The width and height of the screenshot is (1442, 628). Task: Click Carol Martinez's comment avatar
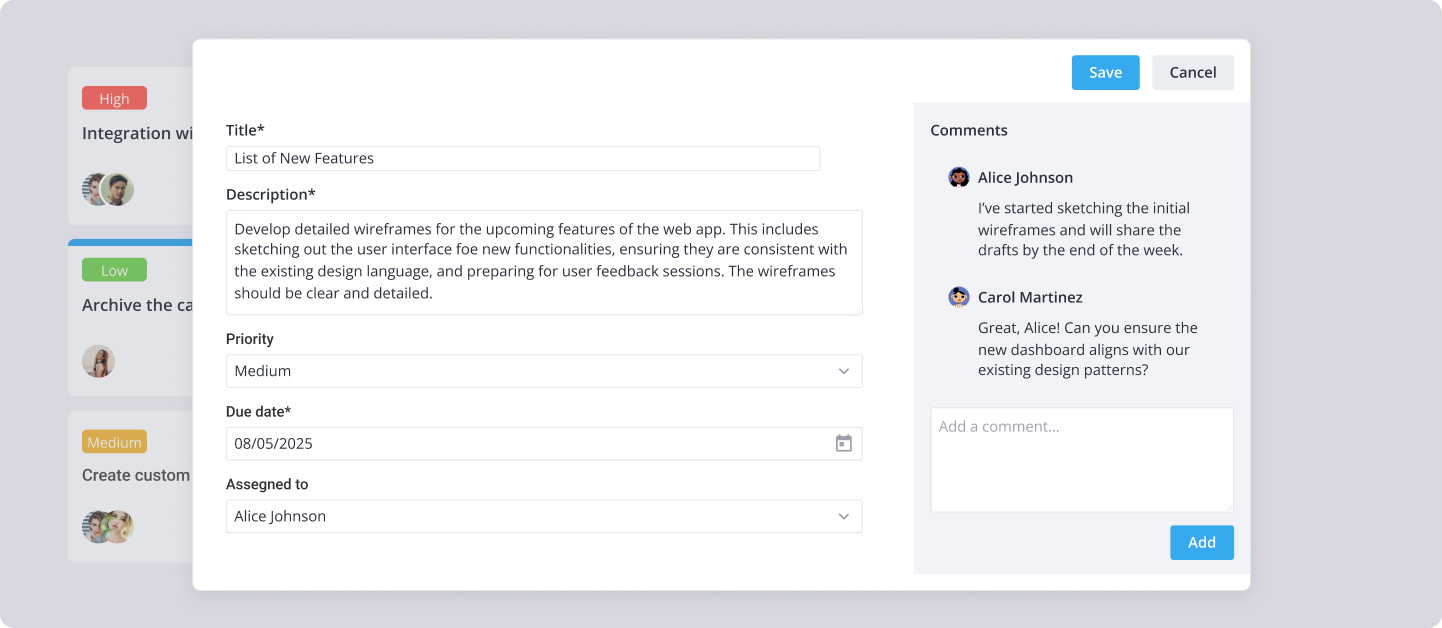pyautogui.click(x=959, y=297)
